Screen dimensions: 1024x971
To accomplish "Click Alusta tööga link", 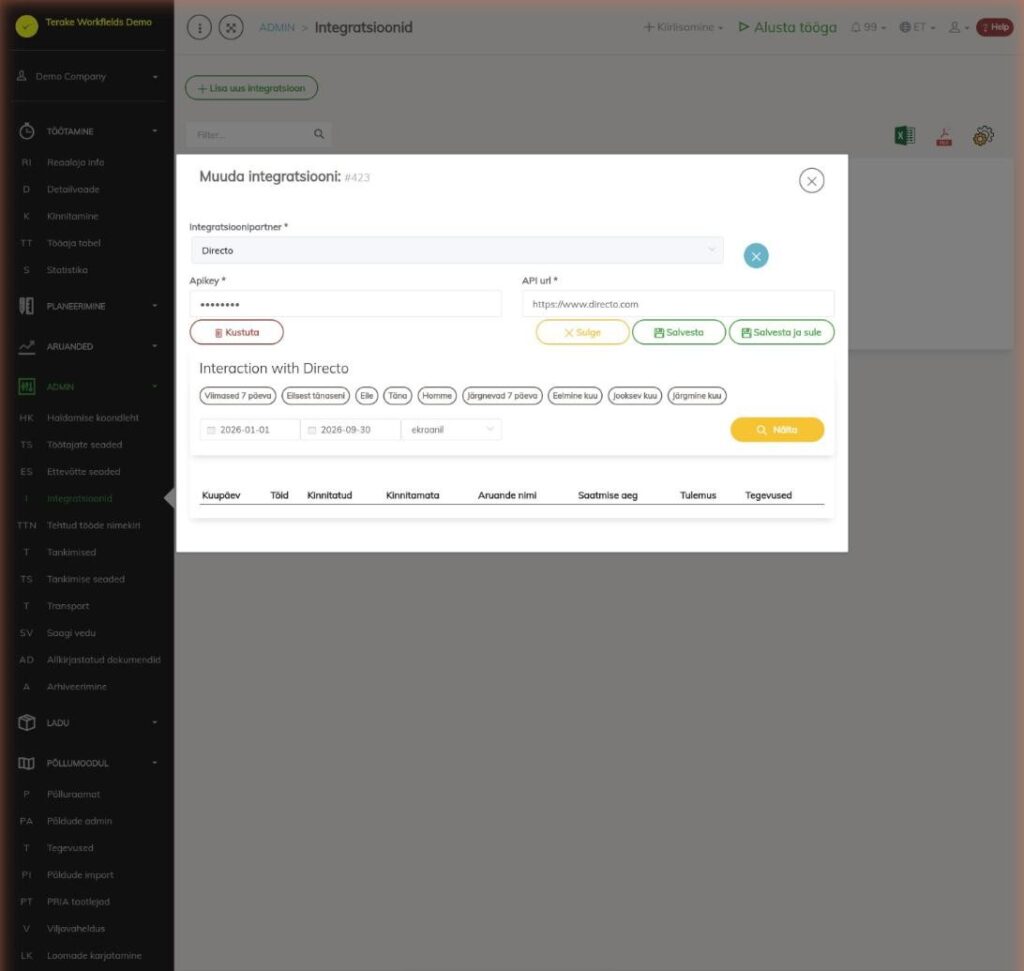I will click(788, 27).
